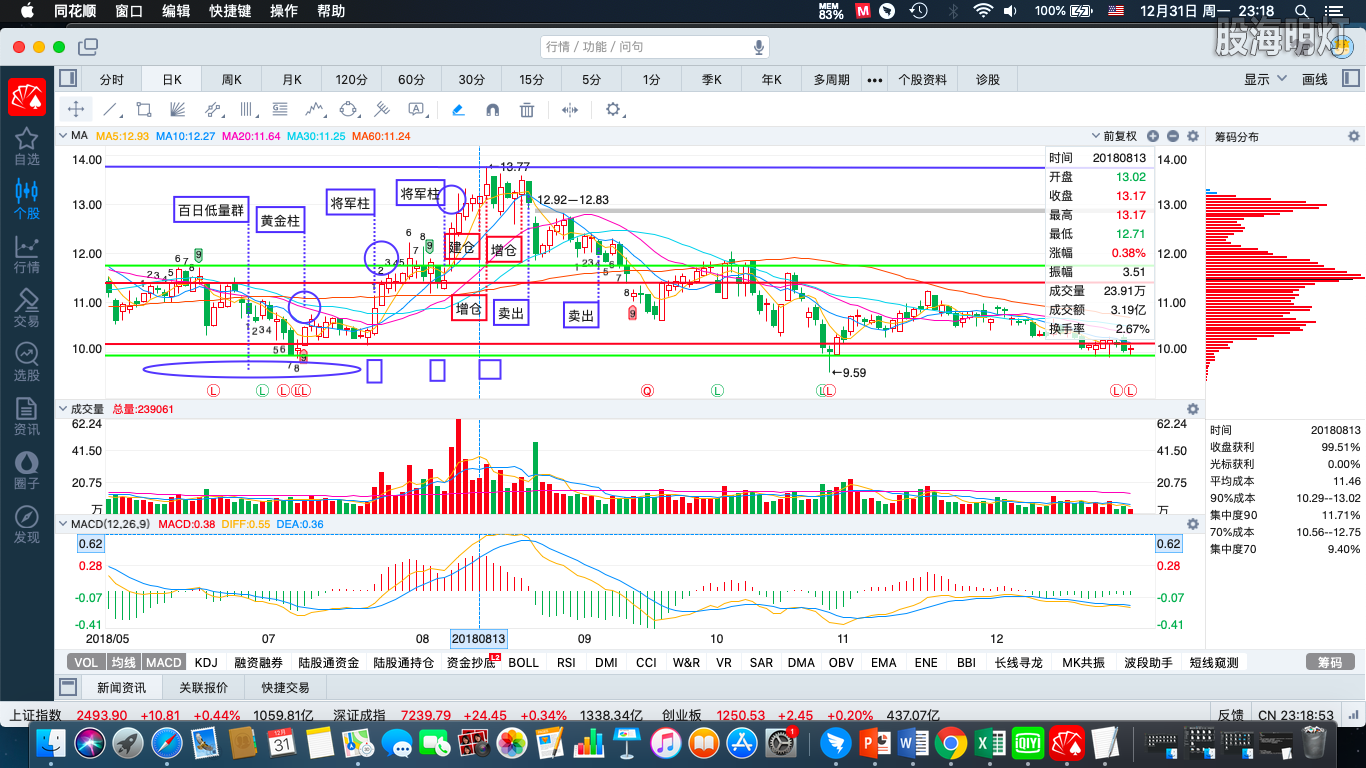Open 资讯 news in the sidebar
The width and height of the screenshot is (1366, 768).
pos(27,416)
